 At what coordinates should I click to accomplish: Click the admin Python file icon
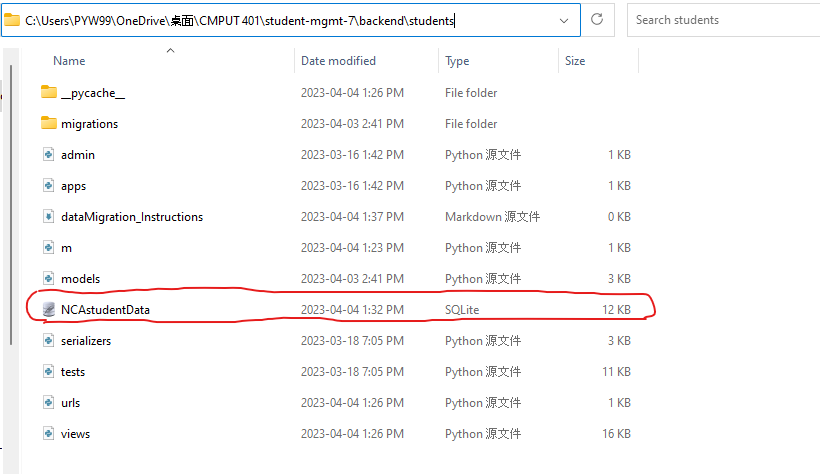(x=49, y=155)
